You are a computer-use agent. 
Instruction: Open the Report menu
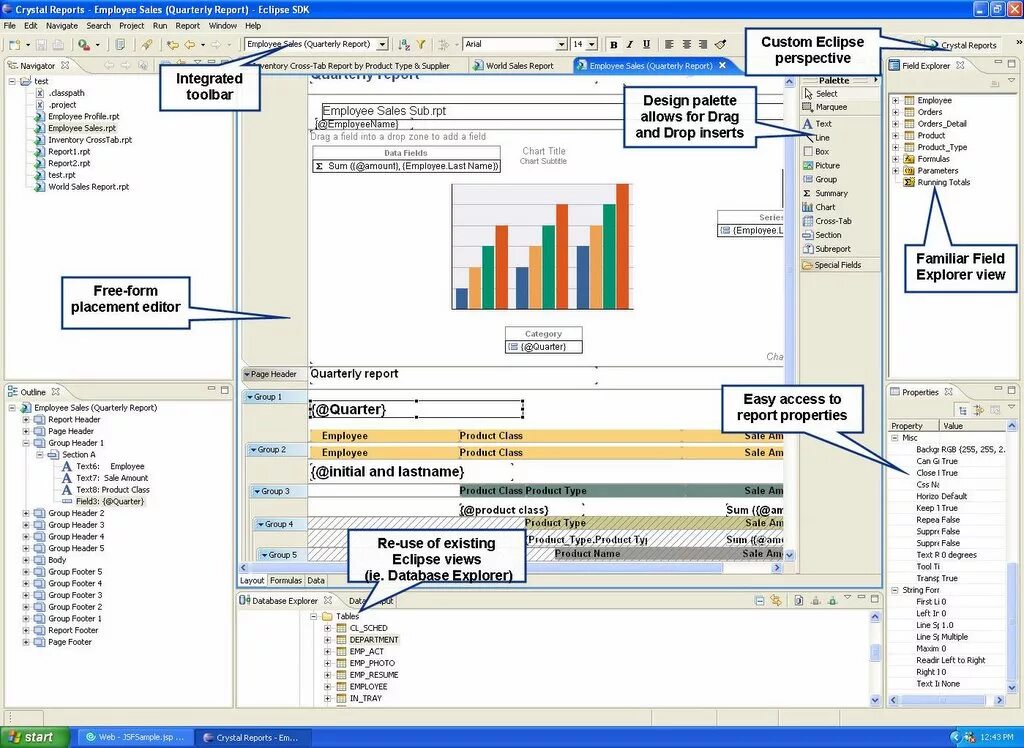[187, 25]
